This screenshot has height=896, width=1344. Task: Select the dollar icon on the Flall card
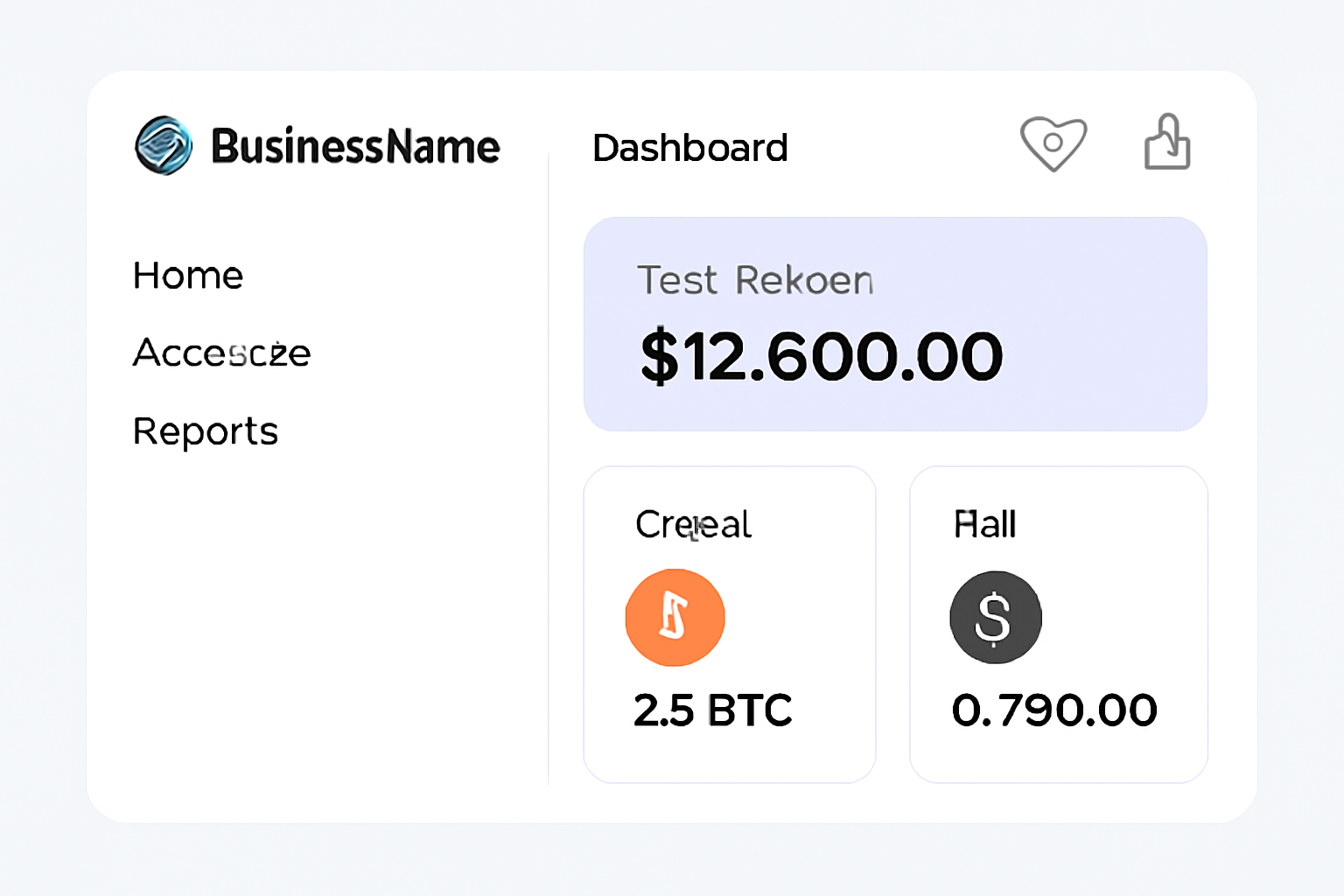click(995, 617)
